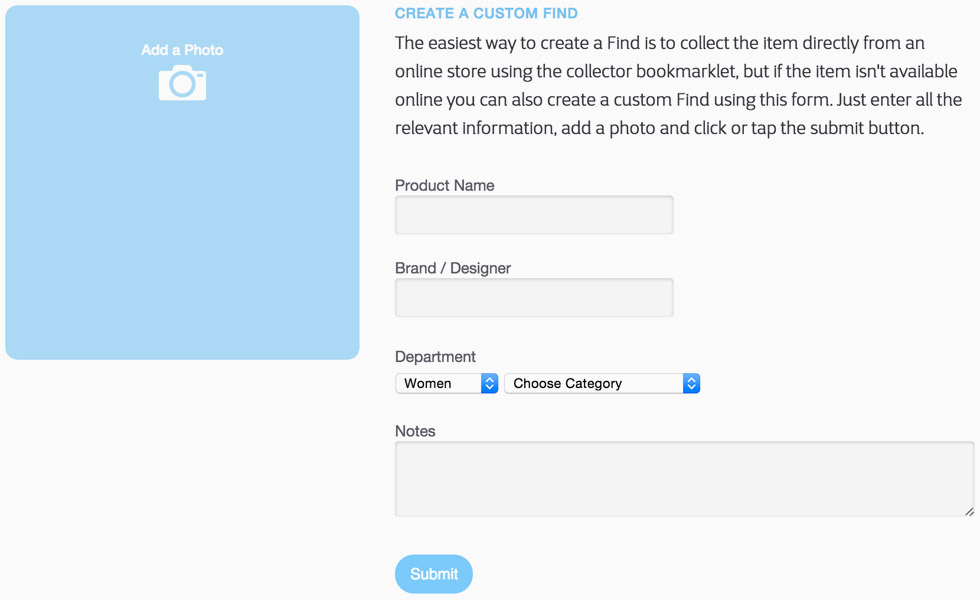The image size is (980, 600).
Task: Click the blue arrows on Choose Category selector
Action: pyautogui.click(x=691, y=383)
